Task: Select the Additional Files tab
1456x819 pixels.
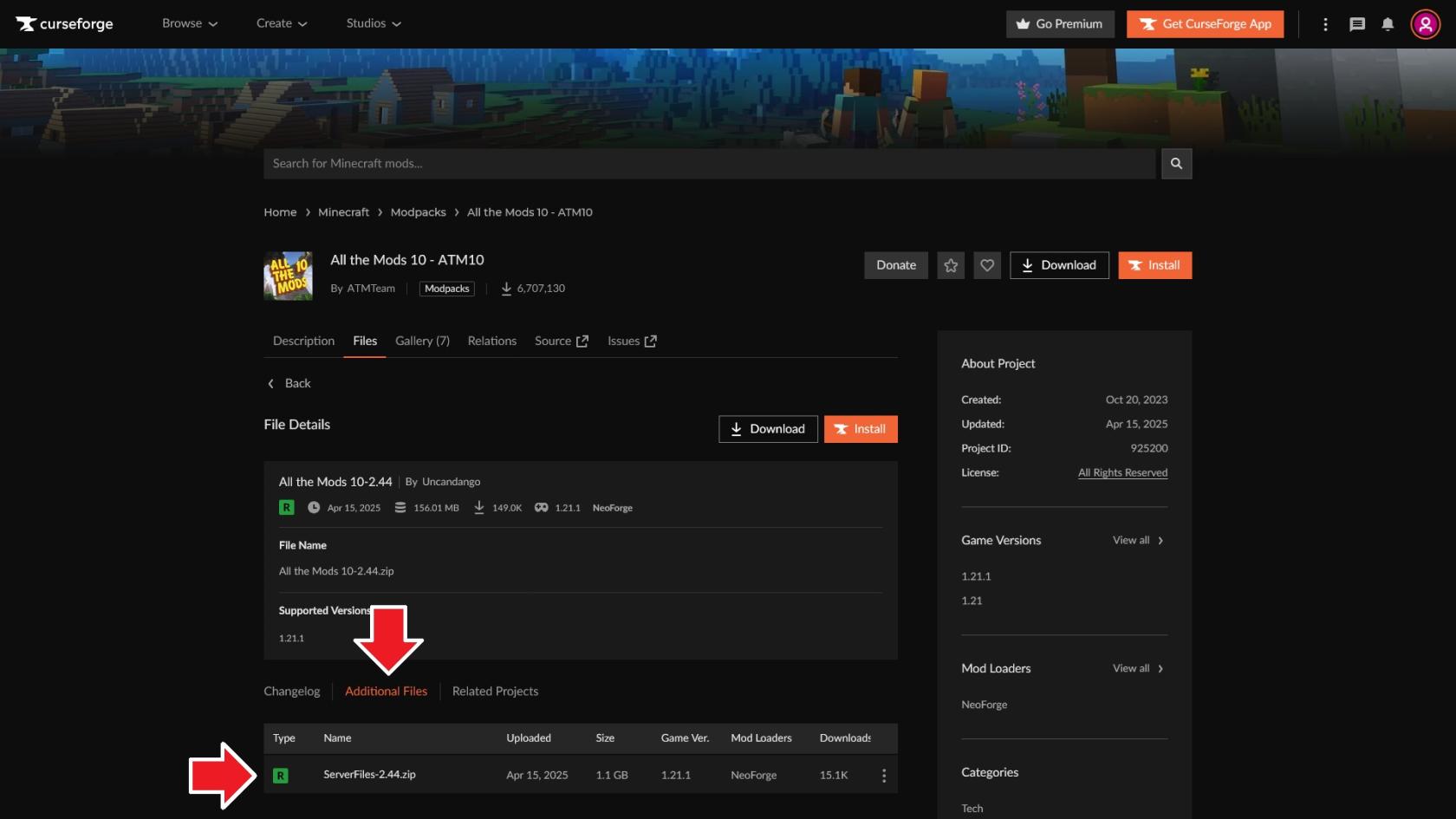Action: tap(386, 692)
